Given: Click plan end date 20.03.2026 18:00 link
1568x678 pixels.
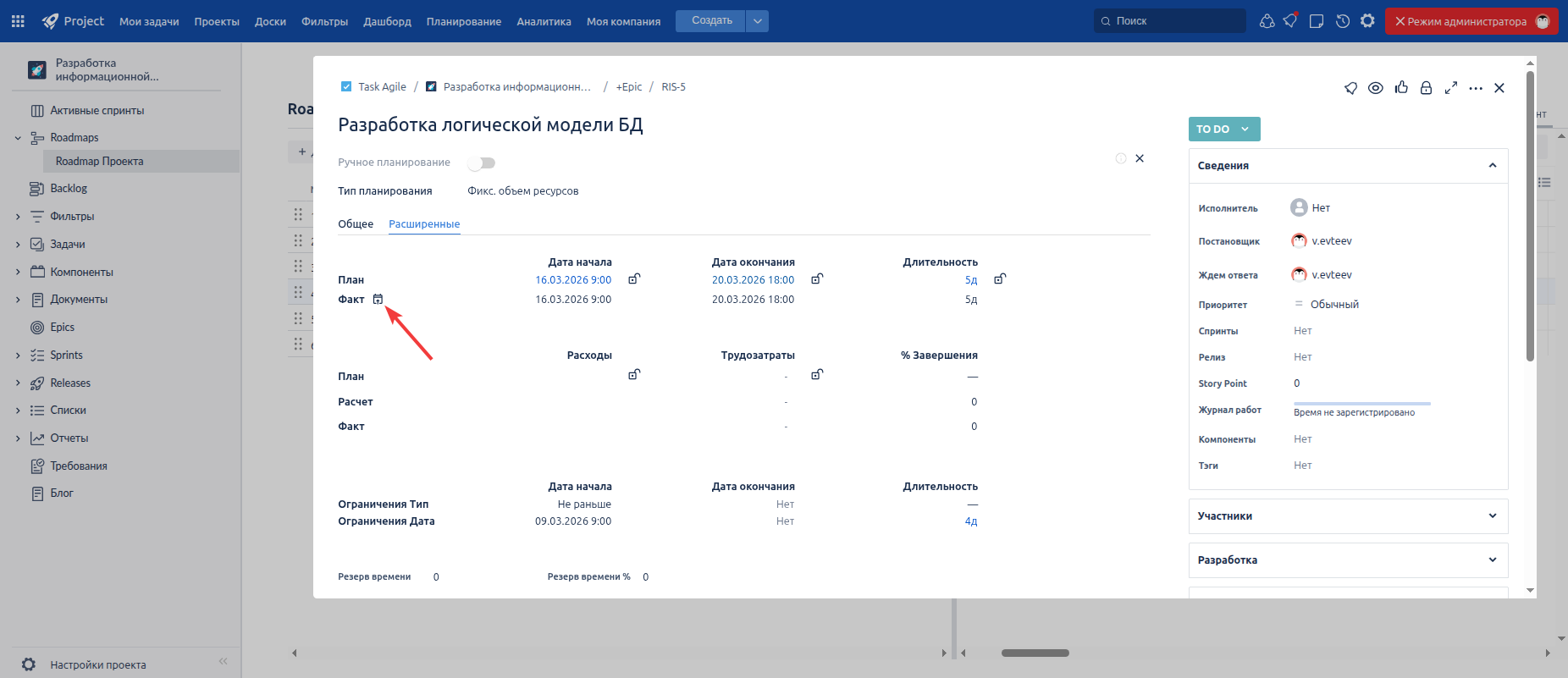Looking at the screenshot, I should [753, 280].
